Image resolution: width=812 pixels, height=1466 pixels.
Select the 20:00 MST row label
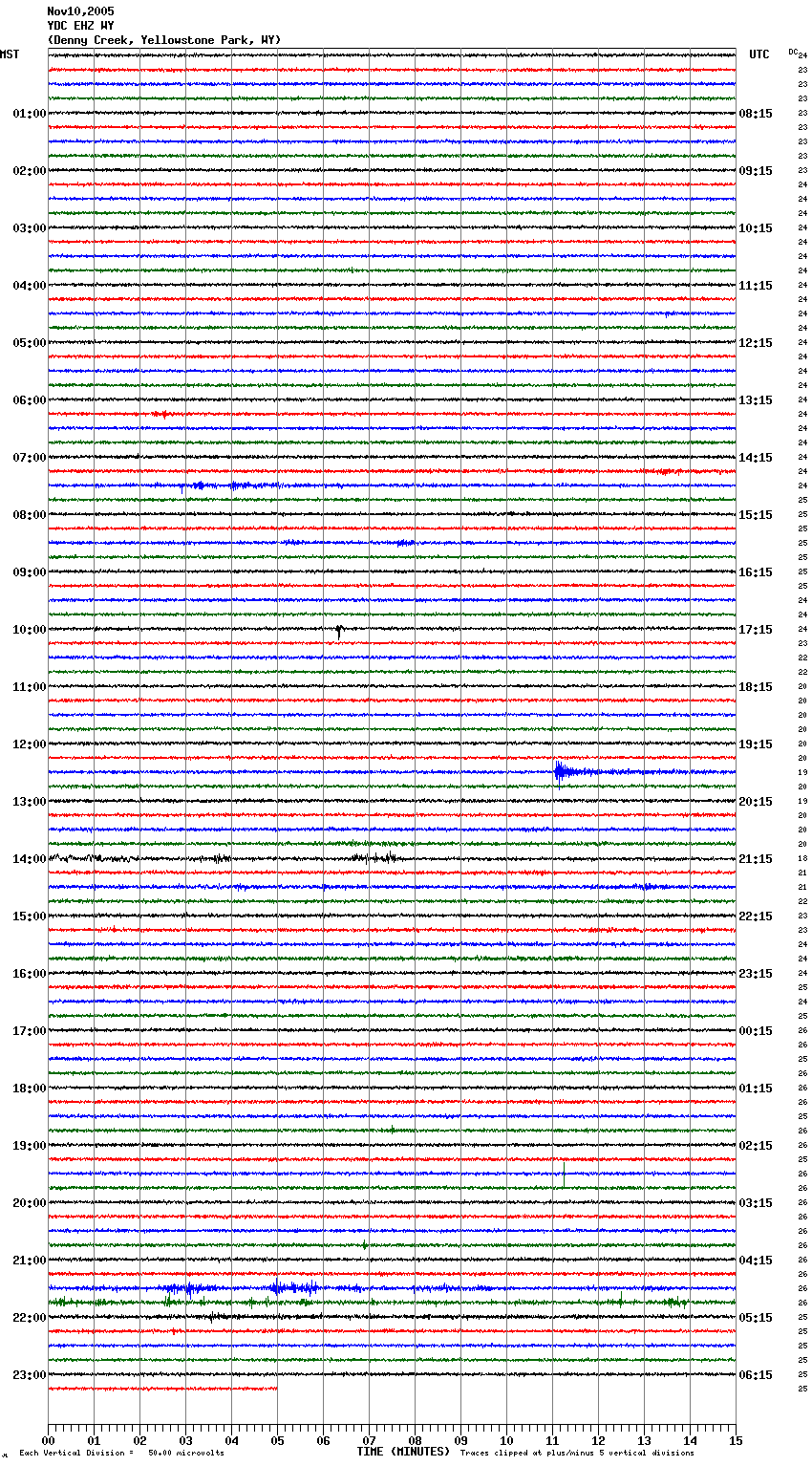point(29,1203)
